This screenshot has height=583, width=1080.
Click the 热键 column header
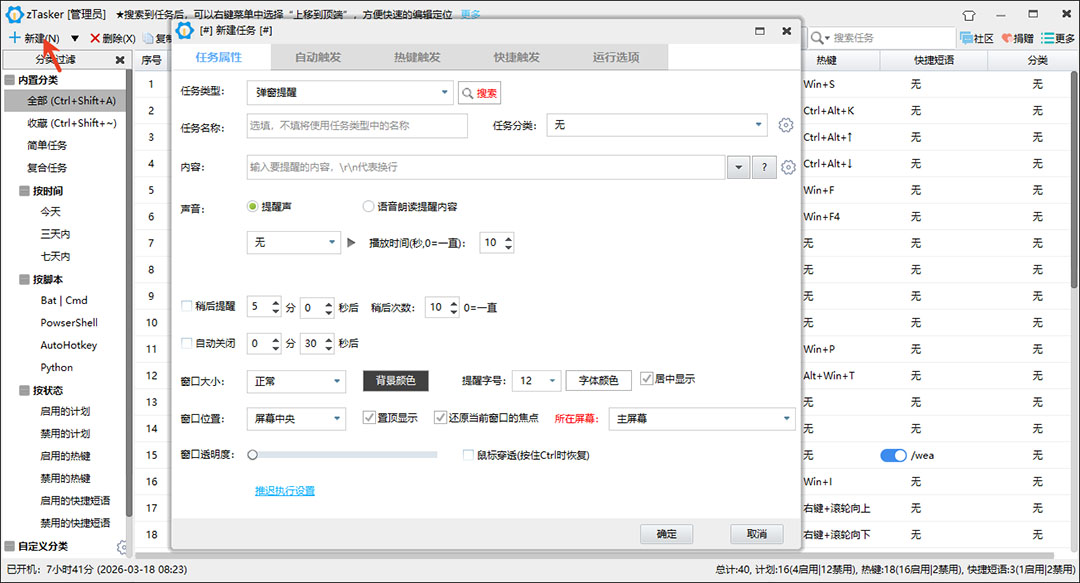(x=827, y=61)
